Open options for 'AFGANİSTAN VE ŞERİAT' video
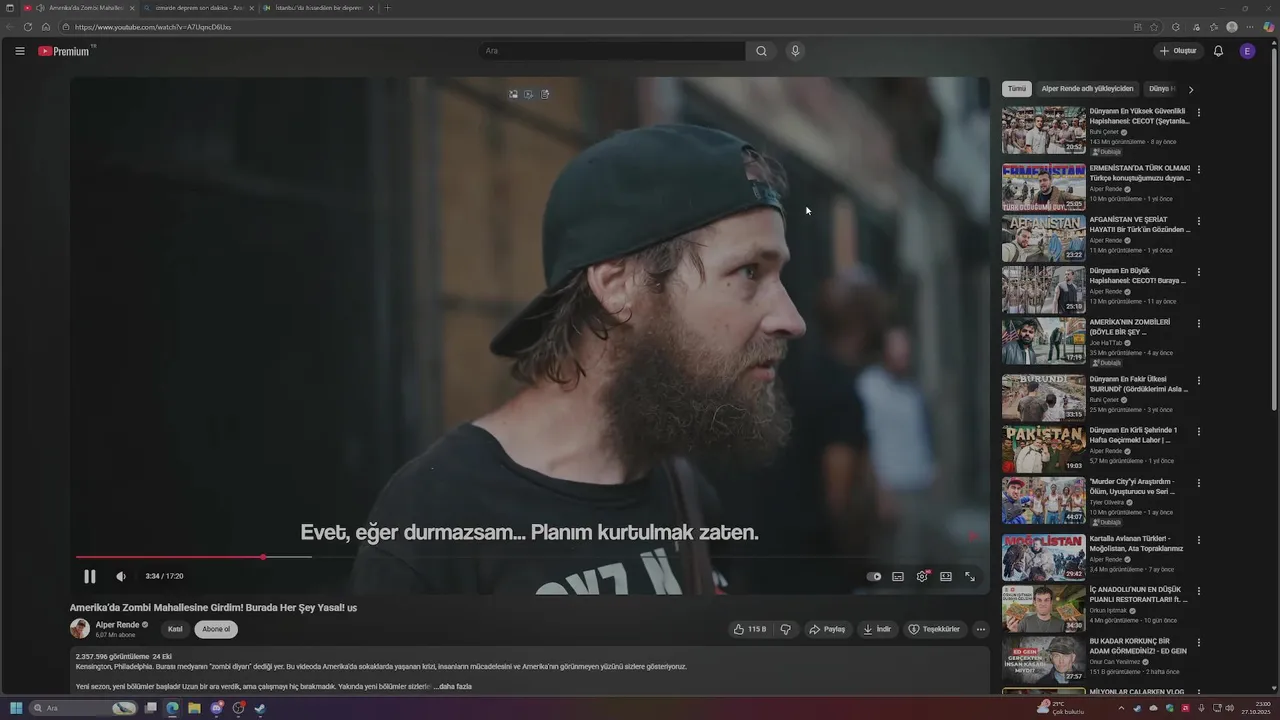Viewport: 1280px width, 720px height. point(1199,221)
